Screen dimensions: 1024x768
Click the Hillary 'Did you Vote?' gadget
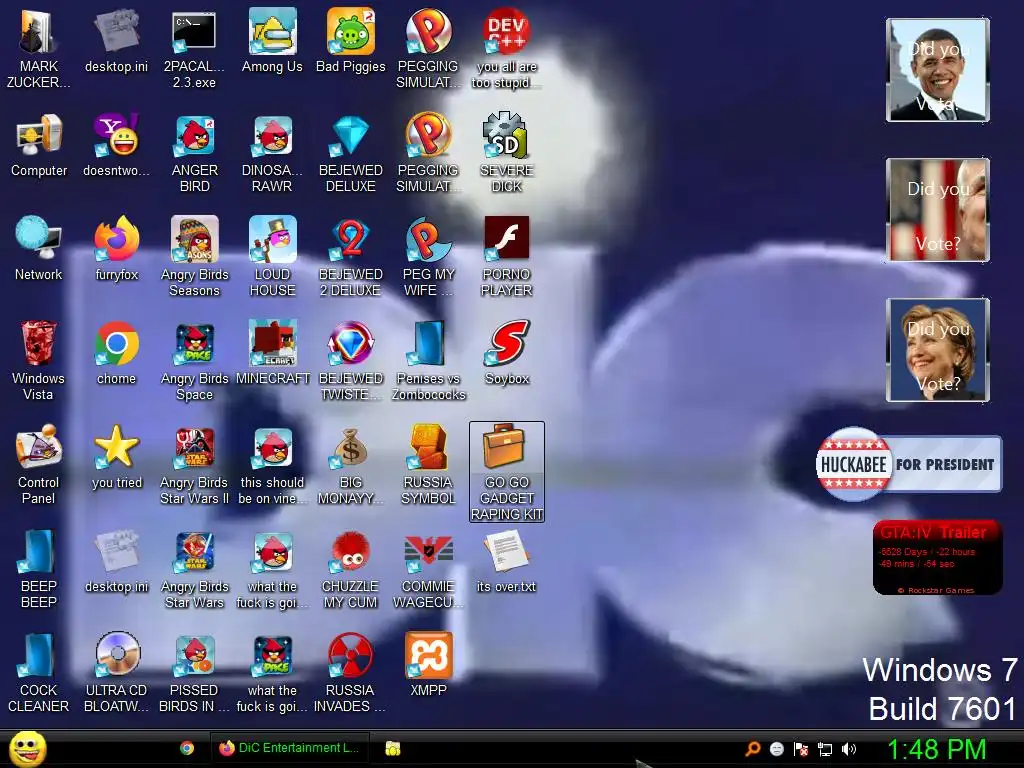tap(938, 350)
